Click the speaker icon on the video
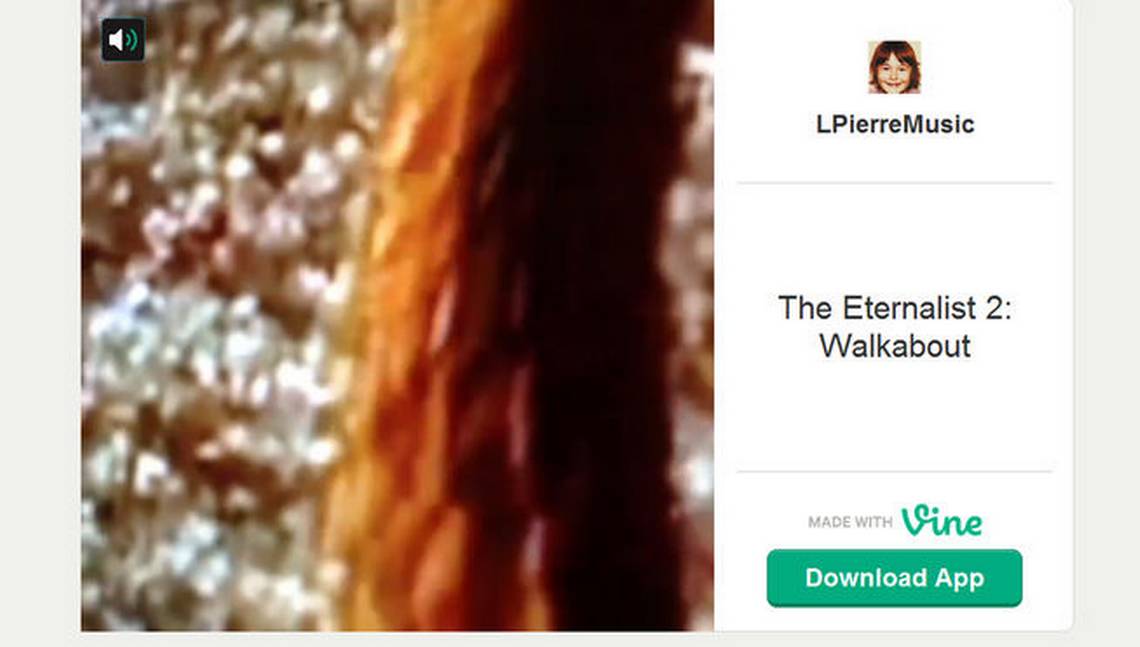 click(x=123, y=40)
